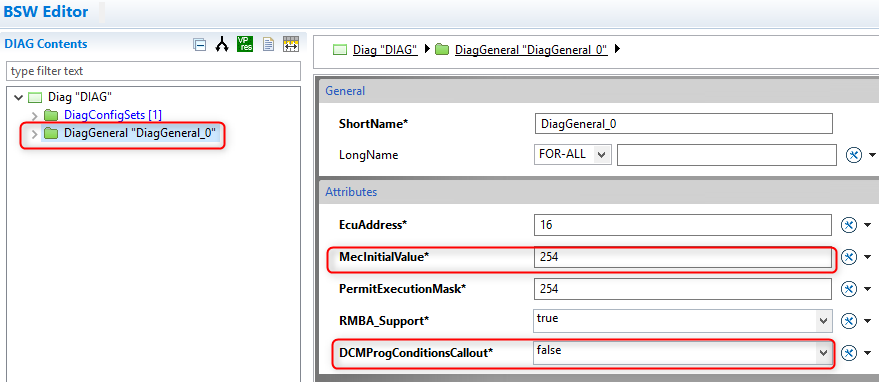Click the PermitExecutionMask field showing 254
Viewport: 879px width, 382px height.
[x=683, y=289]
